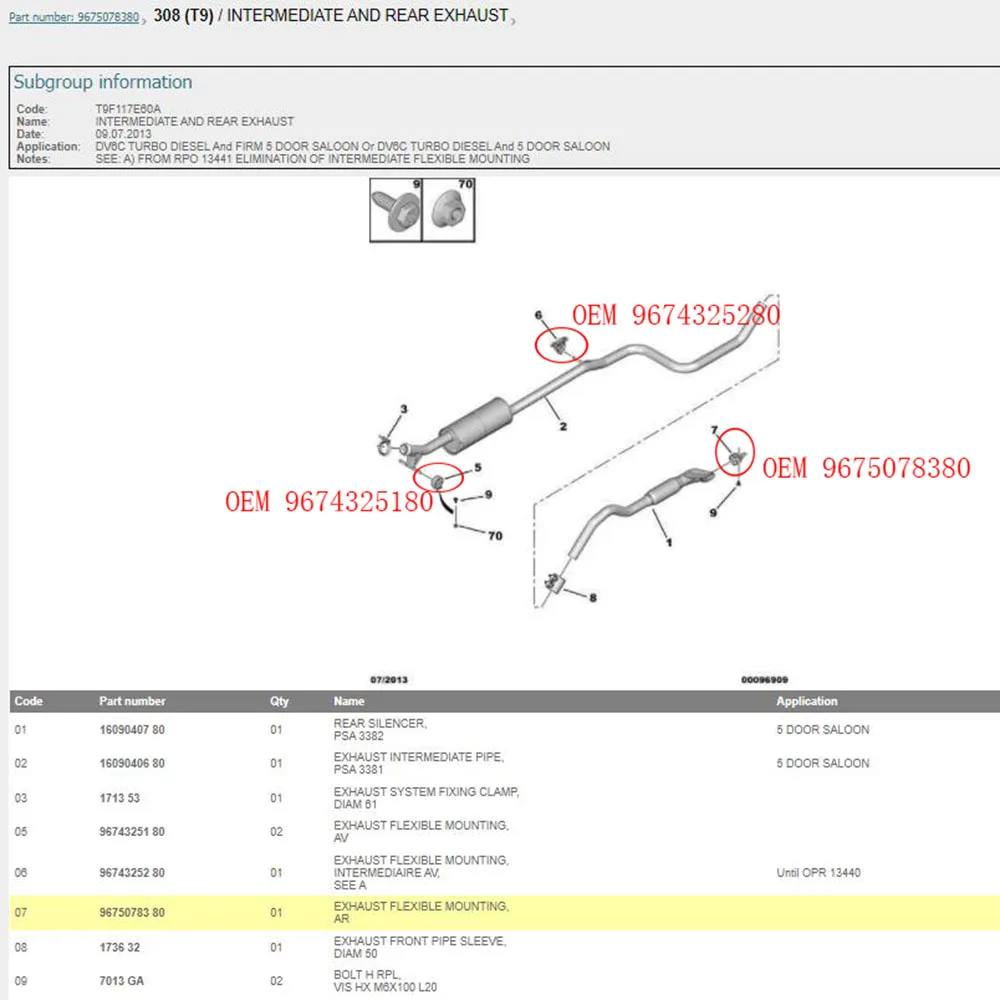Click callout number 5 in diagram
The height and width of the screenshot is (1000, 1000).
click(x=478, y=467)
